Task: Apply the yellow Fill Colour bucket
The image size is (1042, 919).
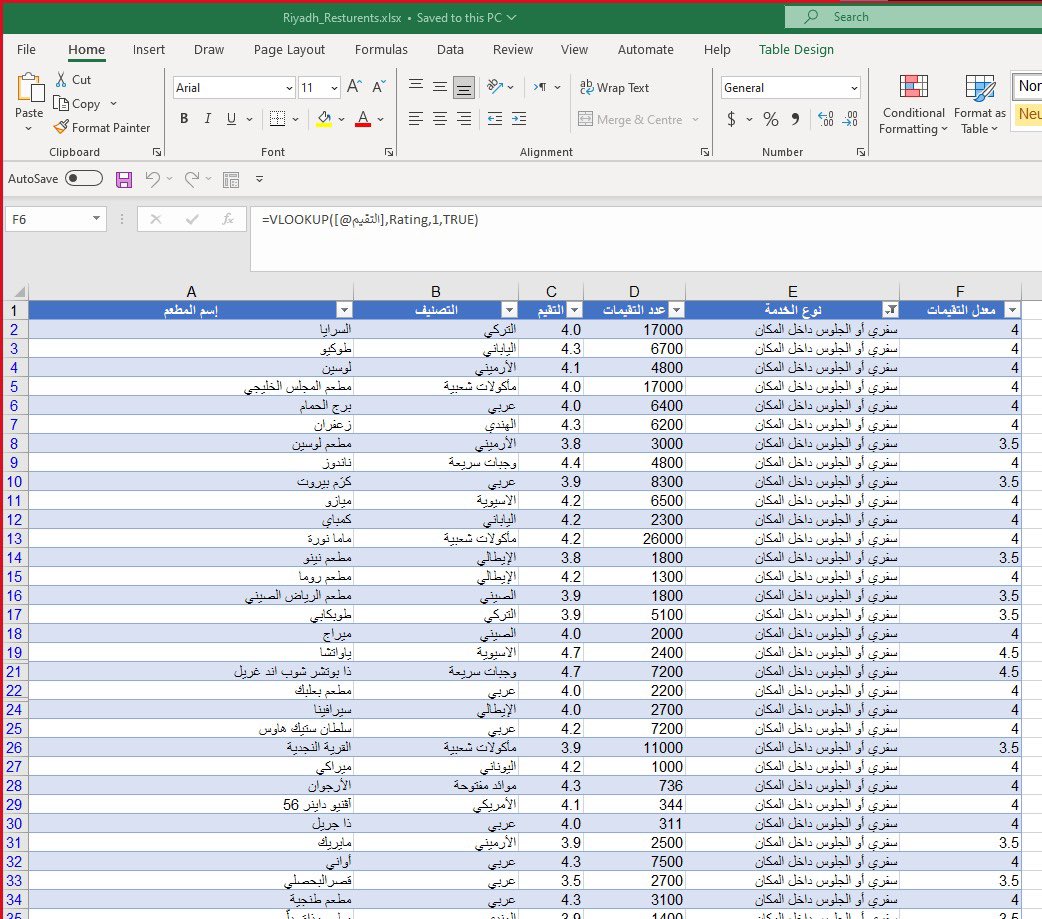Action: tap(324, 119)
